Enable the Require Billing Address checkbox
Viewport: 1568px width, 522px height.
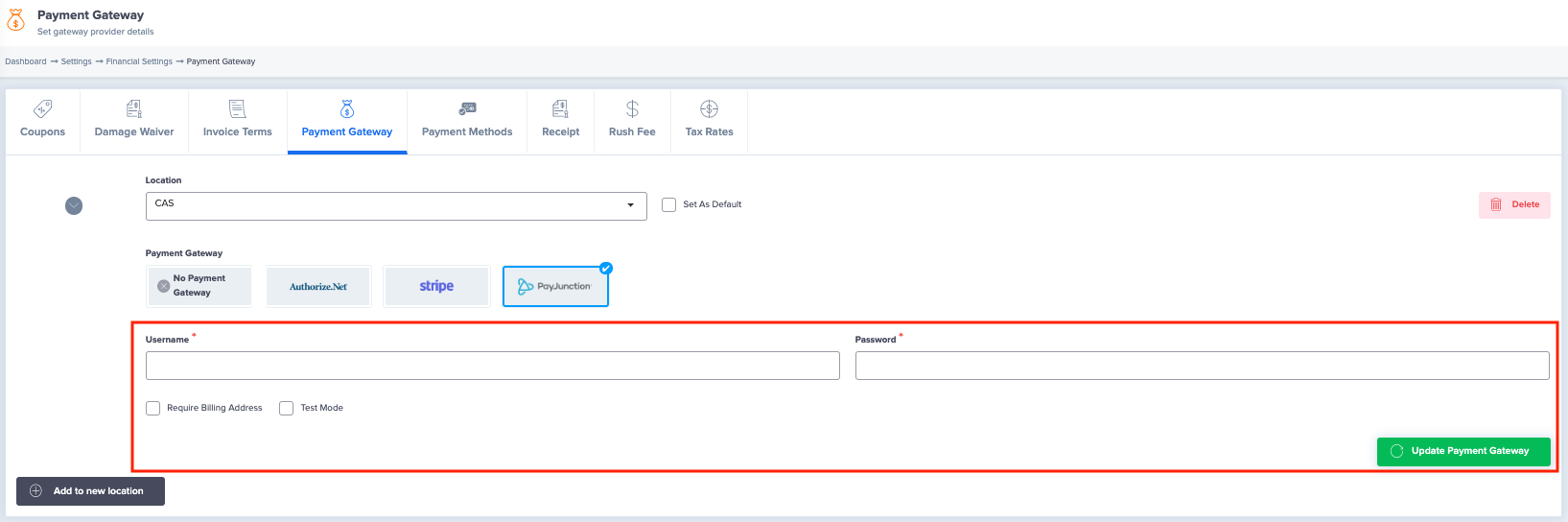[x=152, y=408]
